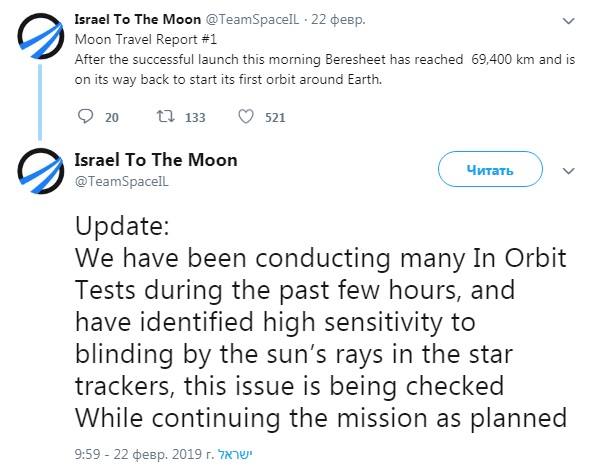The width and height of the screenshot is (600, 471).
Task: Show the 133 retweets count
Action: click(x=195, y=118)
